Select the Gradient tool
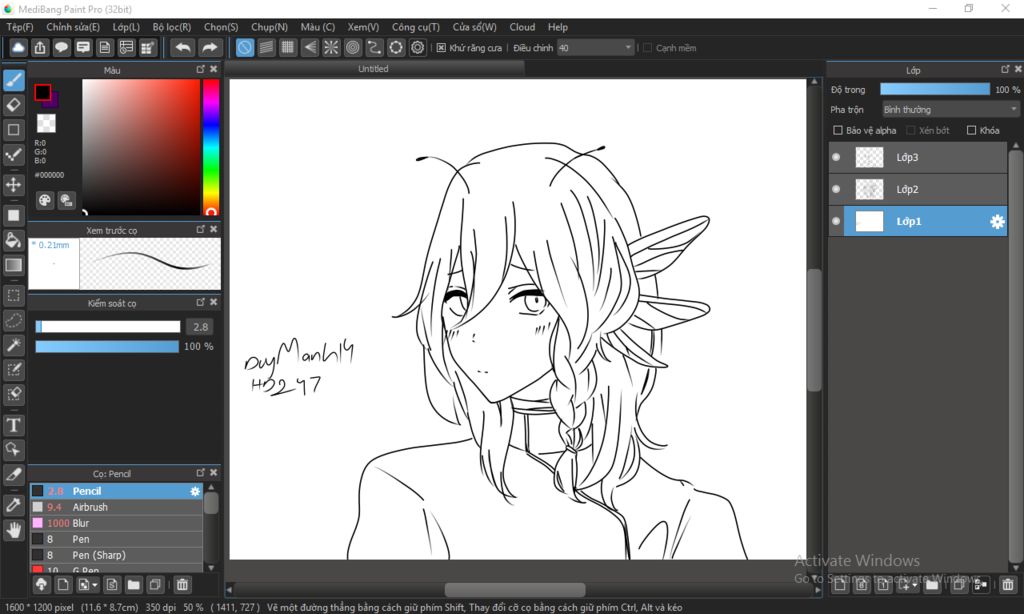Screen dimensions: 1024x614 (x=14, y=265)
